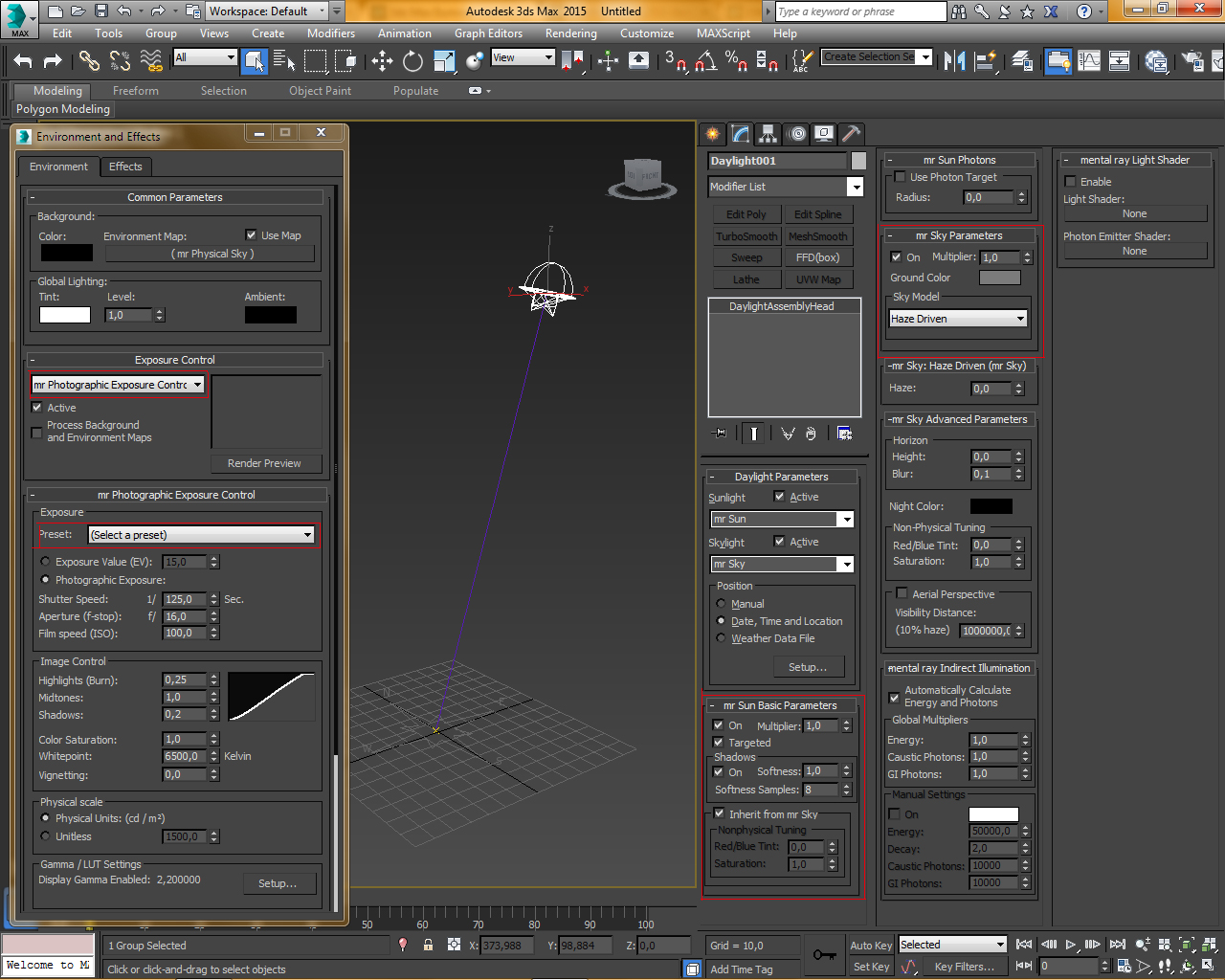1225x980 pixels.
Task: Open the Select by Name list
Action: pyautogui.click(x=284, y=61)
